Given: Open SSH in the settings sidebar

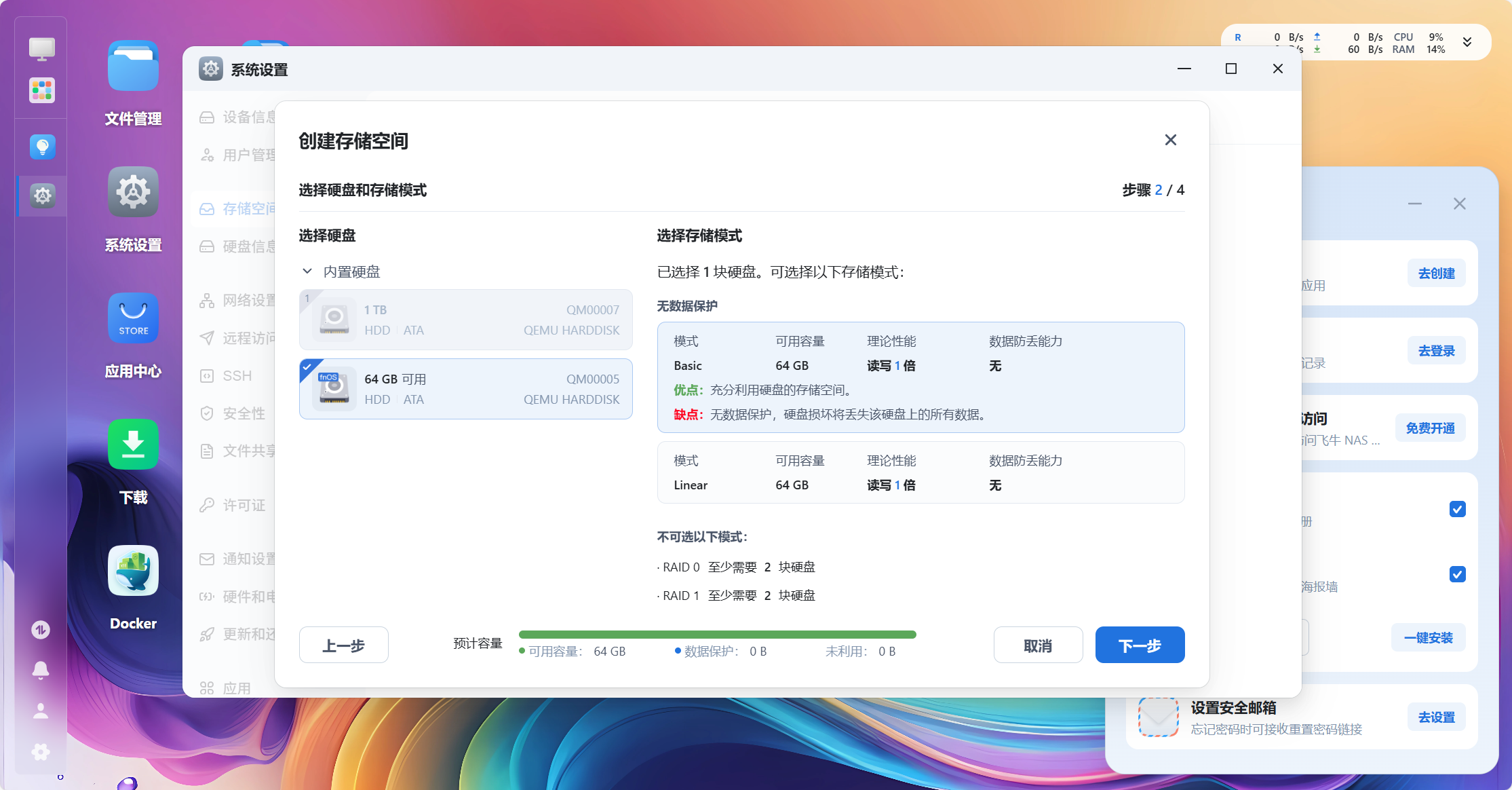Looking at the screenshot, I should point(237,375).
